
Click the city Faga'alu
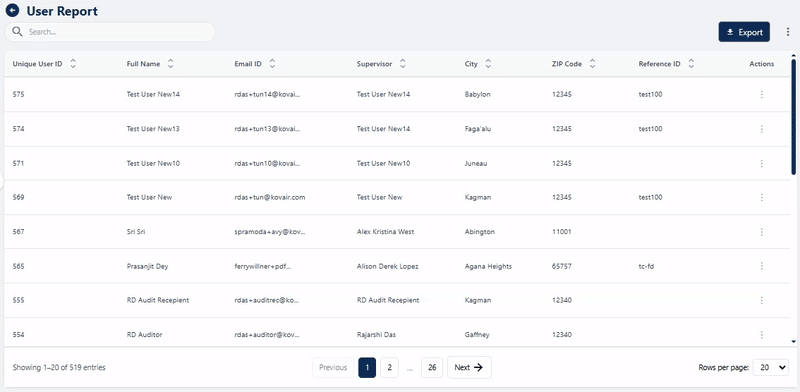tap(478, 129)
